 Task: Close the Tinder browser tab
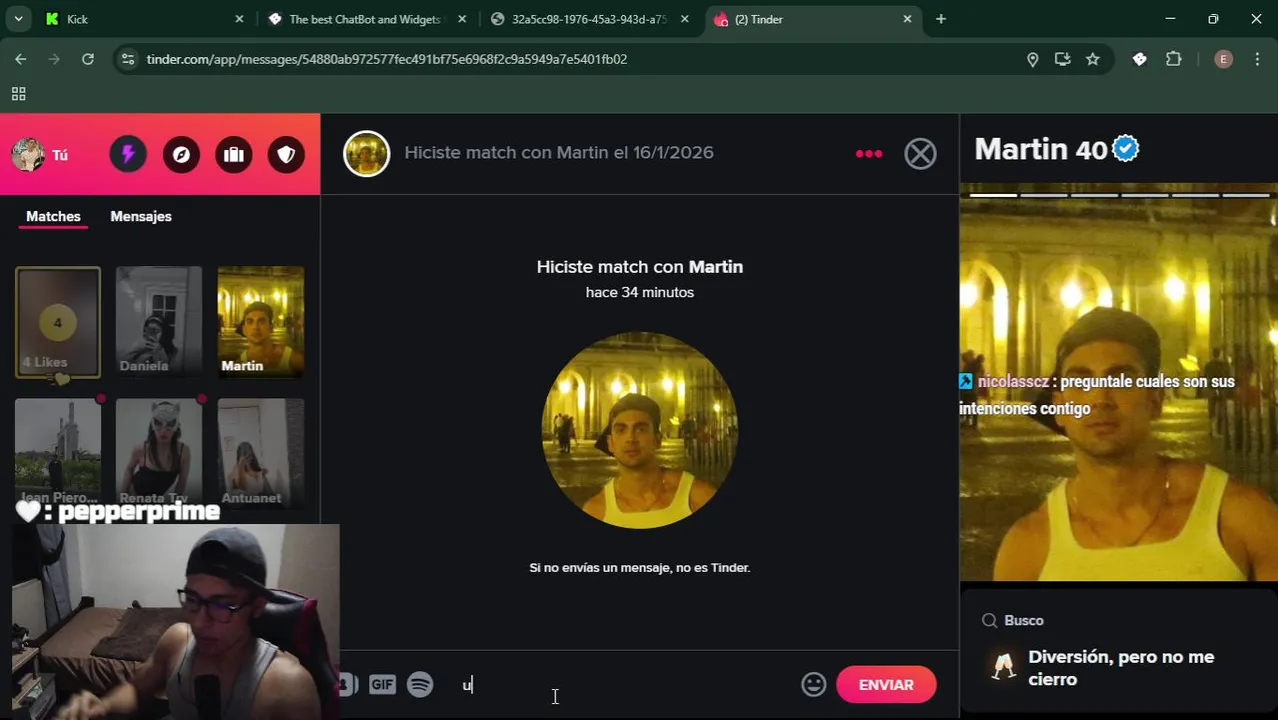[907, 19]
